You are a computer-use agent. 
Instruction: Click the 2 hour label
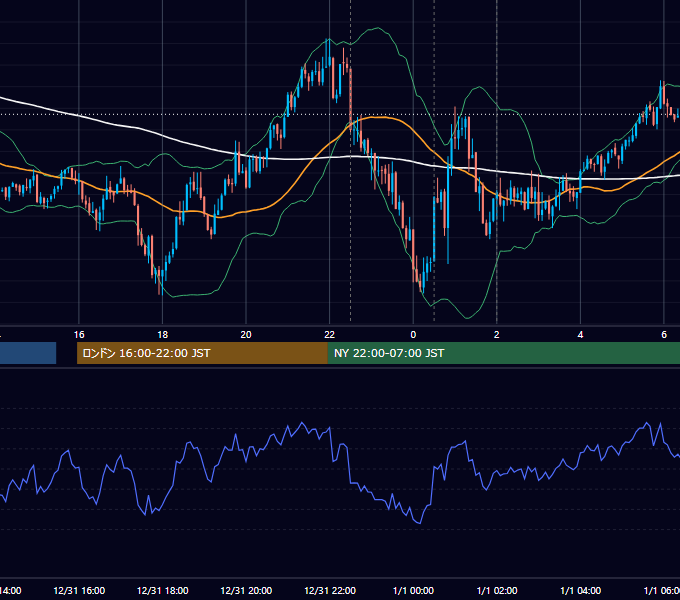[497, 335]
